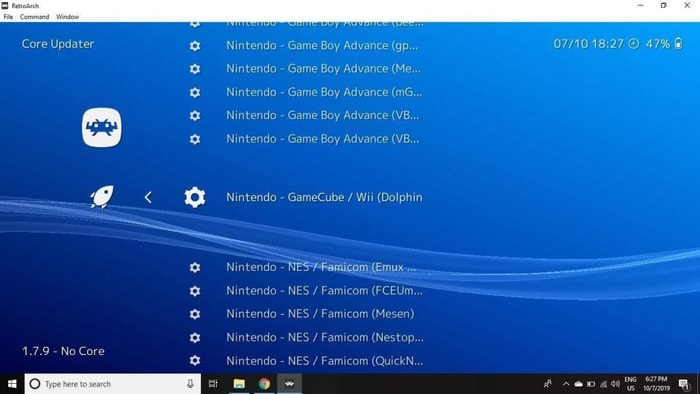Select Nintendo - NES / Famicom (FCEUm... entry
This screenshot has height=394, width=700.
[x=324, y=291]
